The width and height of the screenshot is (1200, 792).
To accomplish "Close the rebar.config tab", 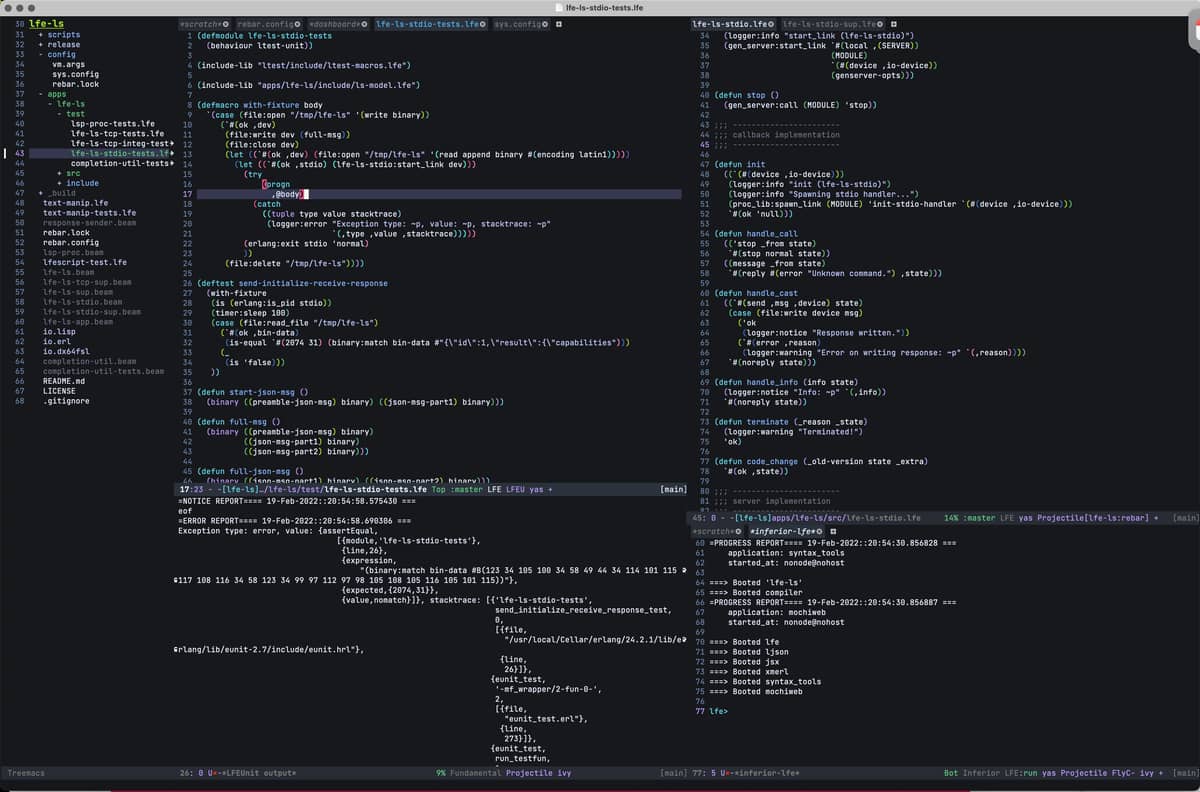I will (297, 23).
